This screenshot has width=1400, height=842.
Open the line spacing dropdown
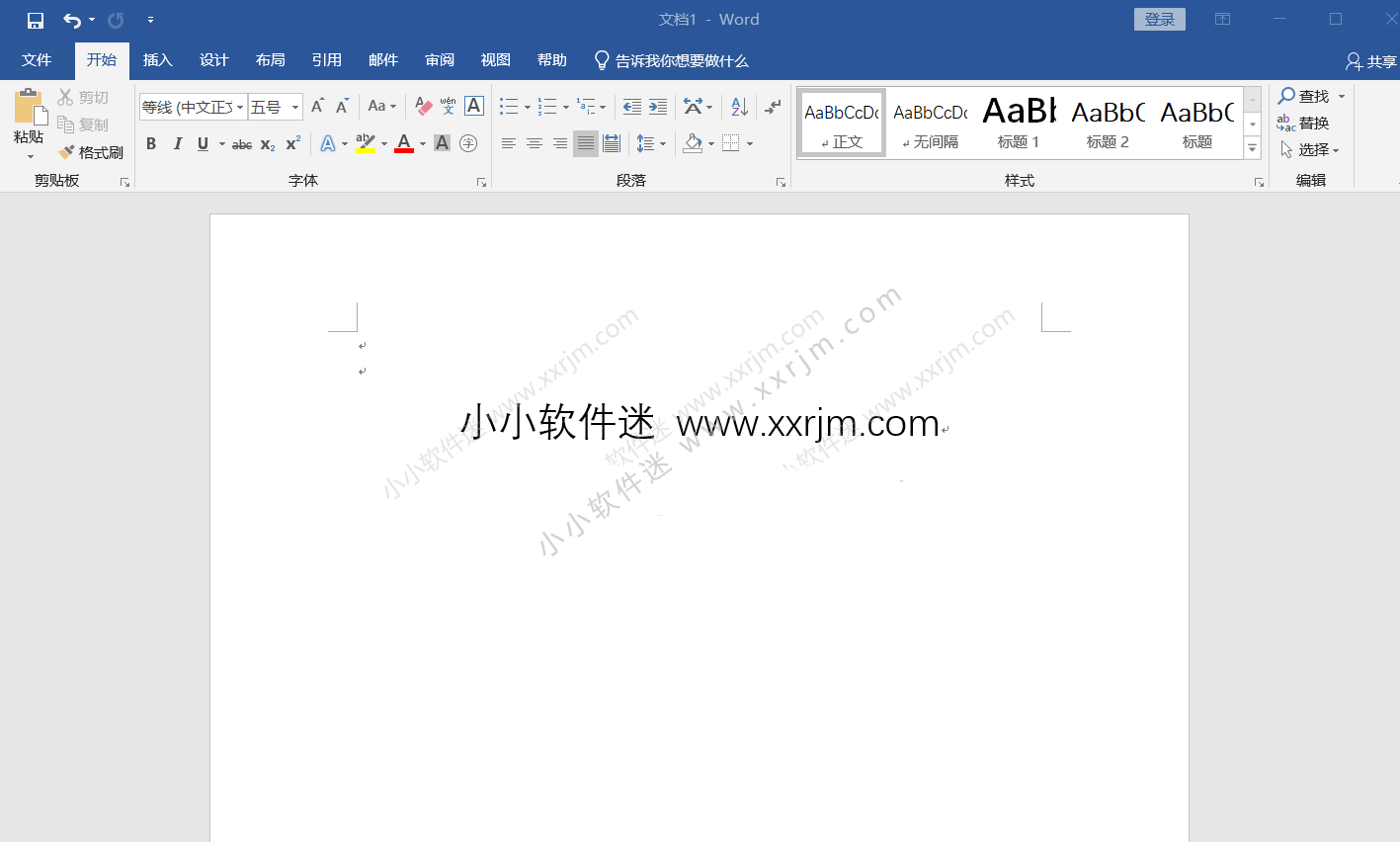[651, 144]
